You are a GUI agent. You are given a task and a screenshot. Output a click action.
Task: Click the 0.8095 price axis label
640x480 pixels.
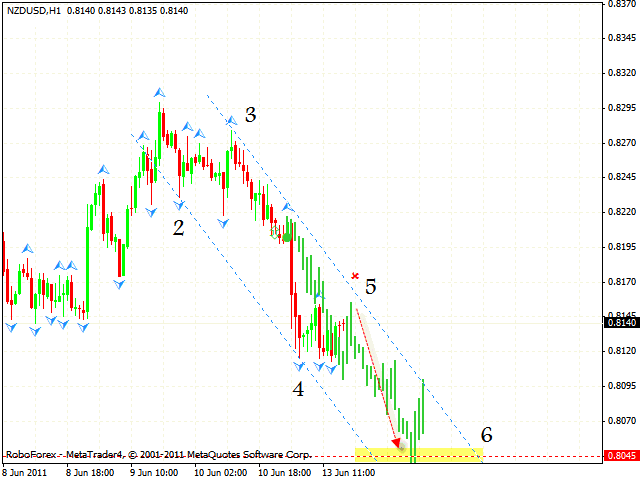(x=622, y=386)
